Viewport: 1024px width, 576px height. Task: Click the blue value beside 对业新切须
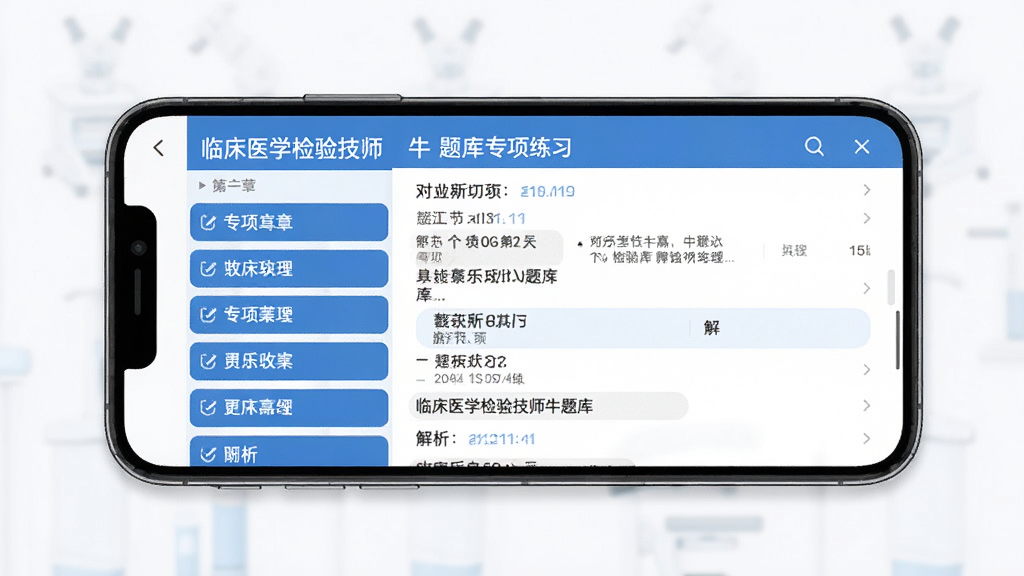547,191
